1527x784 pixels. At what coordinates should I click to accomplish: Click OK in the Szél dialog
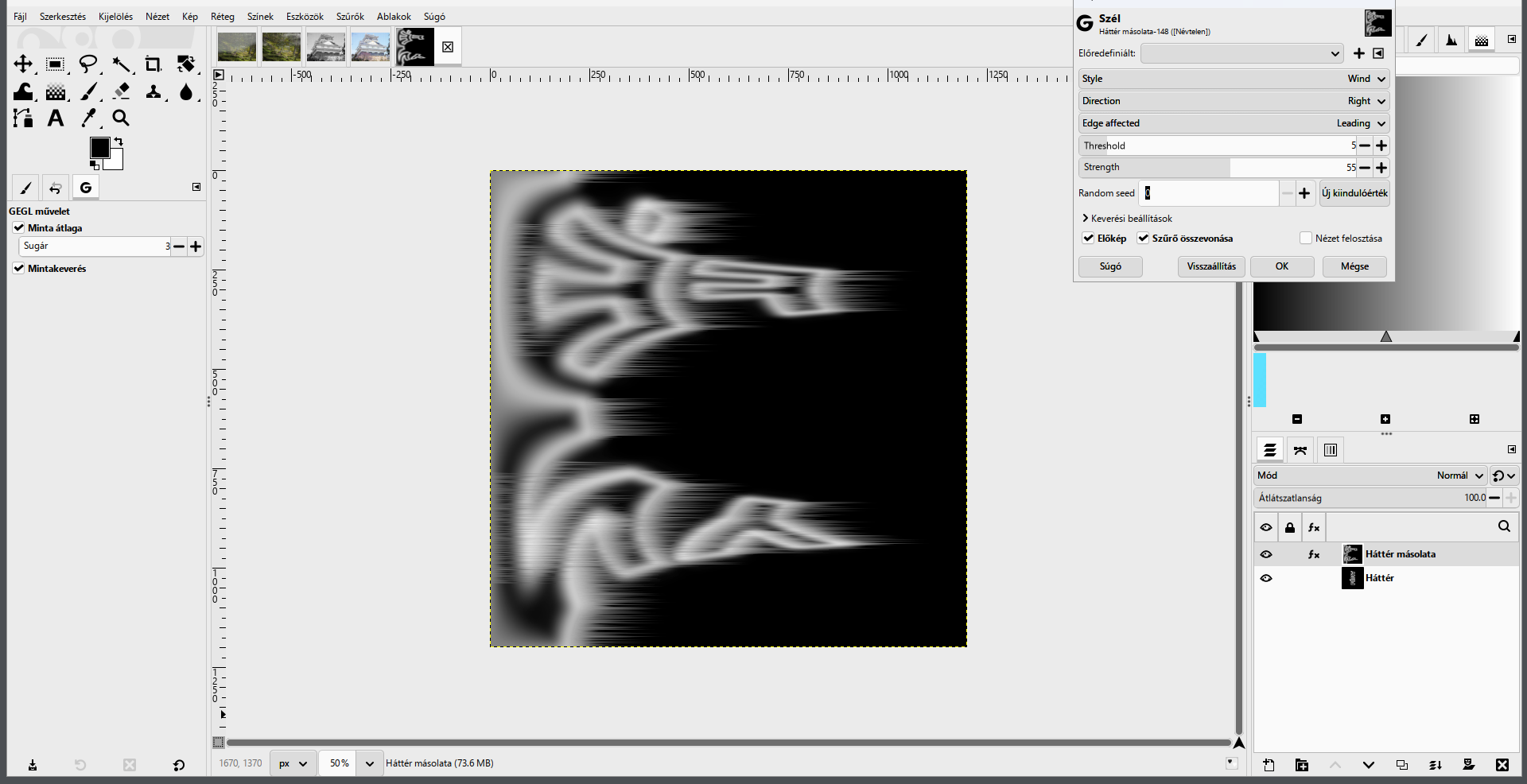pyautogui.click(x=1282, y=266)
